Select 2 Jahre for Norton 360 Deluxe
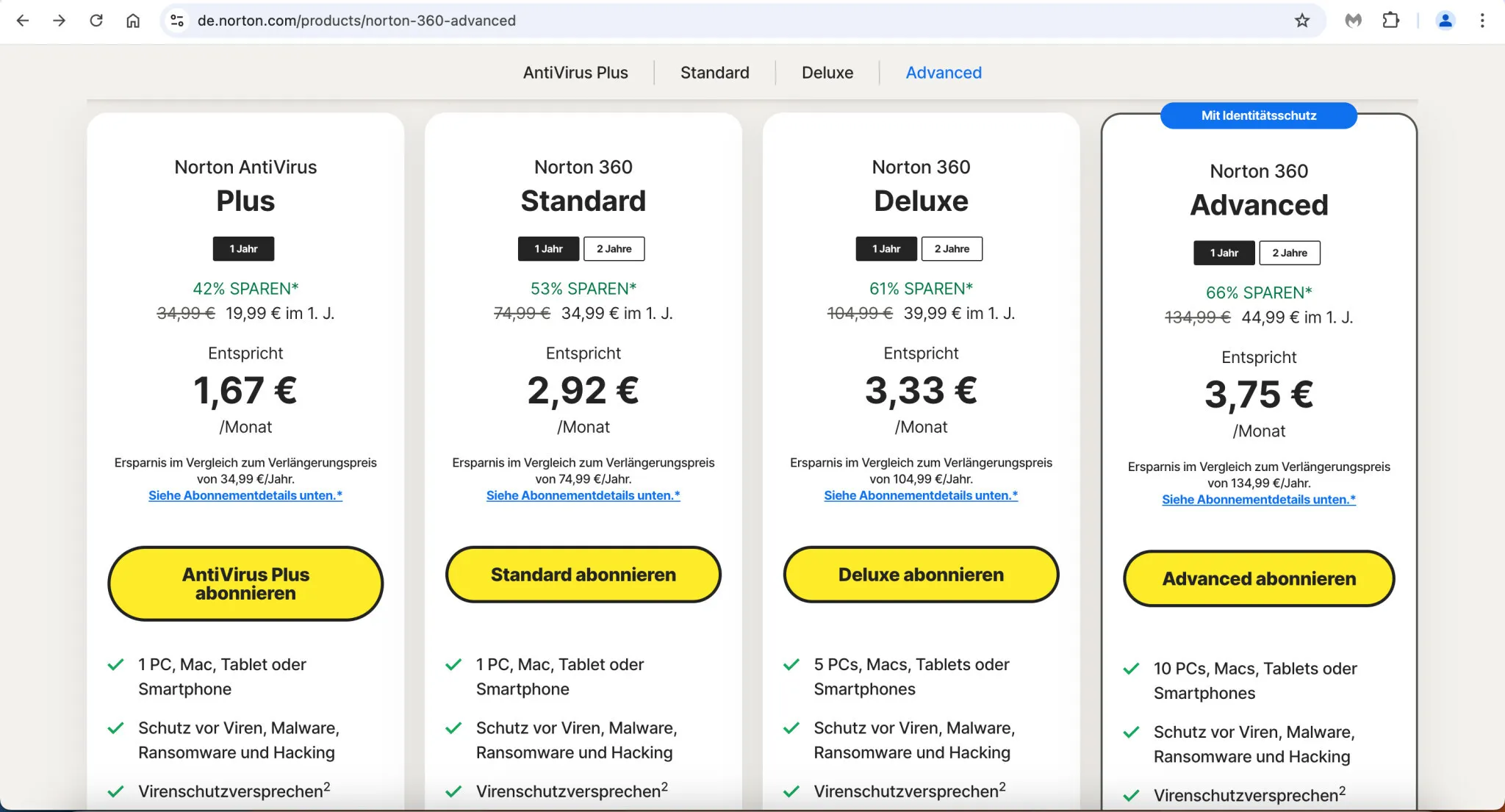1505x812 pixels. (x=952, y=249)
